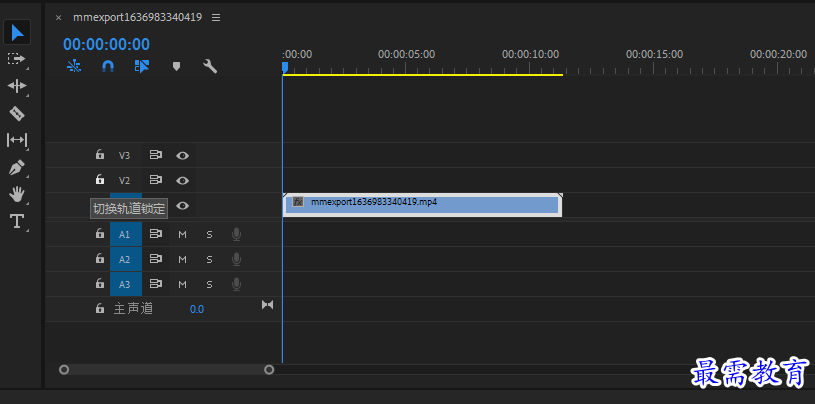
Task: Select the Ripple Edit tool
Action: pyautogui.click(x=17, y=86)
